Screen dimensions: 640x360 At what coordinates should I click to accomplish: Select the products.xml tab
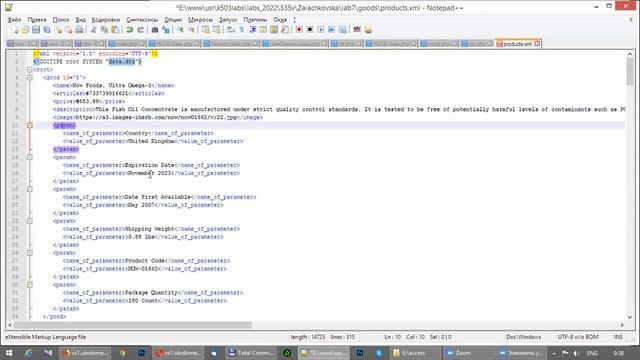518,44
